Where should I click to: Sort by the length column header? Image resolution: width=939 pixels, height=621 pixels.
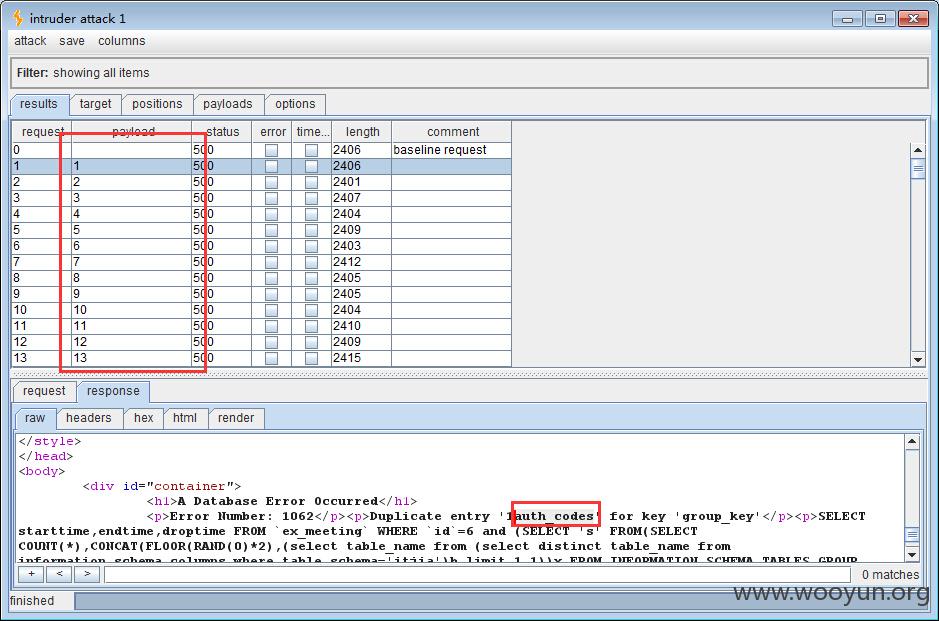(x=362, y=132)
